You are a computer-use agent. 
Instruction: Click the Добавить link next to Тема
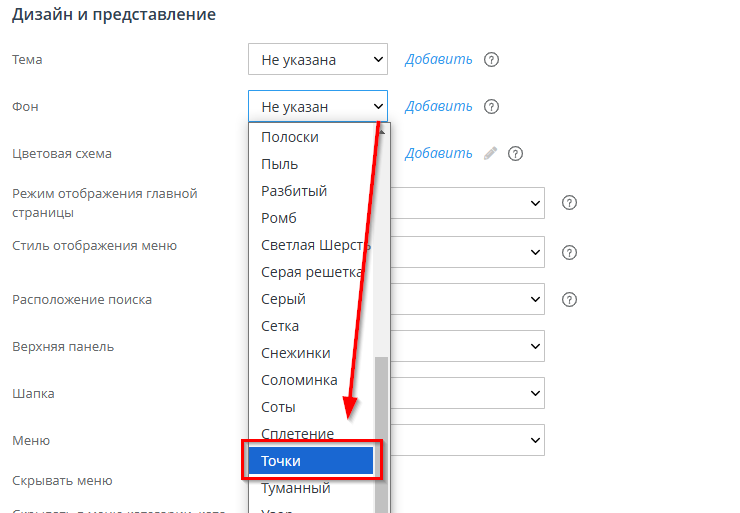pyautogui.click(x=438, y=60)
